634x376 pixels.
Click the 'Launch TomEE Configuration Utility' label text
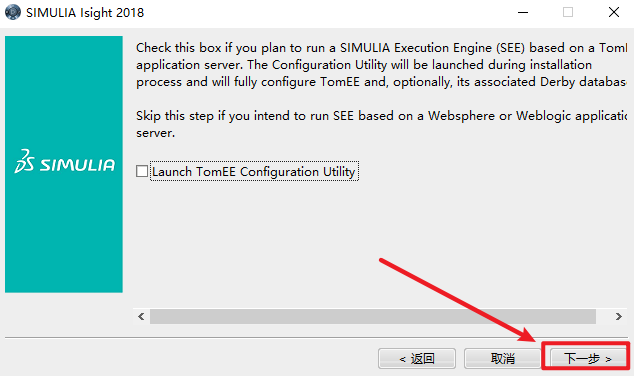pyautogui.click(x=254, y=171)
